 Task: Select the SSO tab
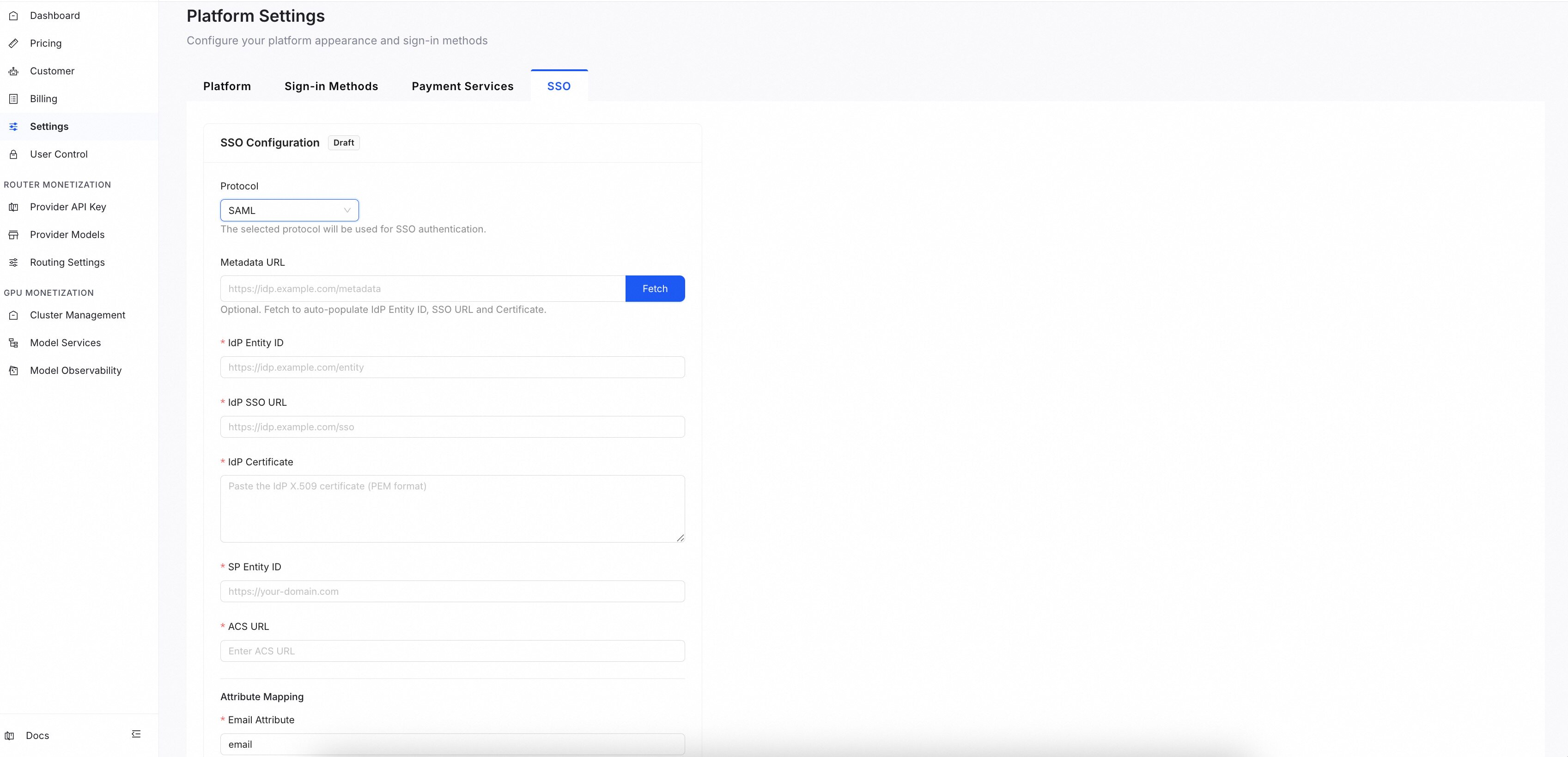click(x=559, y=86)
